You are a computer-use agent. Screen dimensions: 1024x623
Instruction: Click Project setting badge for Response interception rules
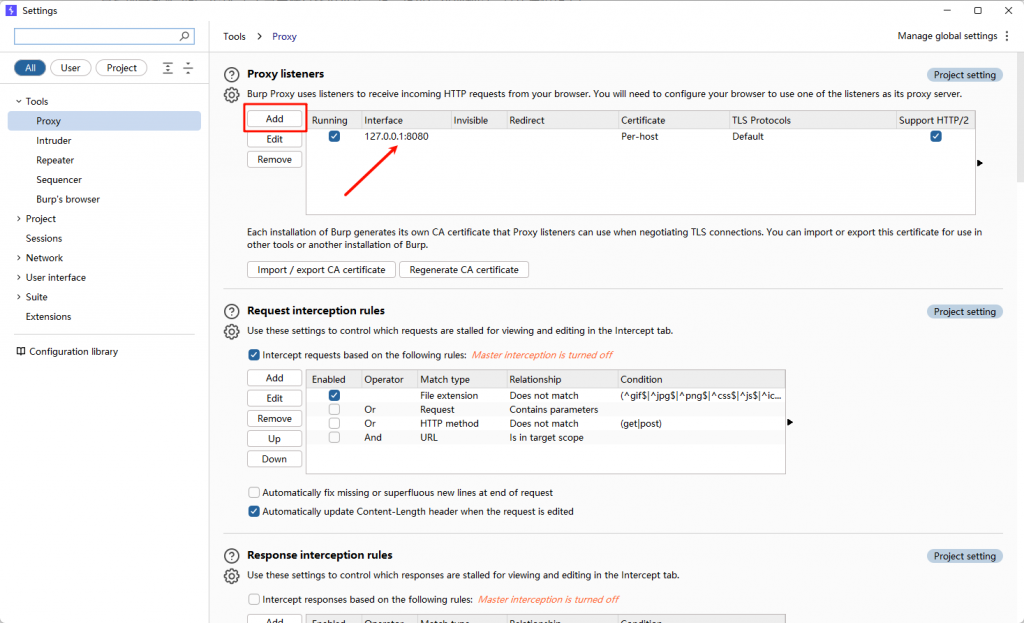click(x=965, y=556)
